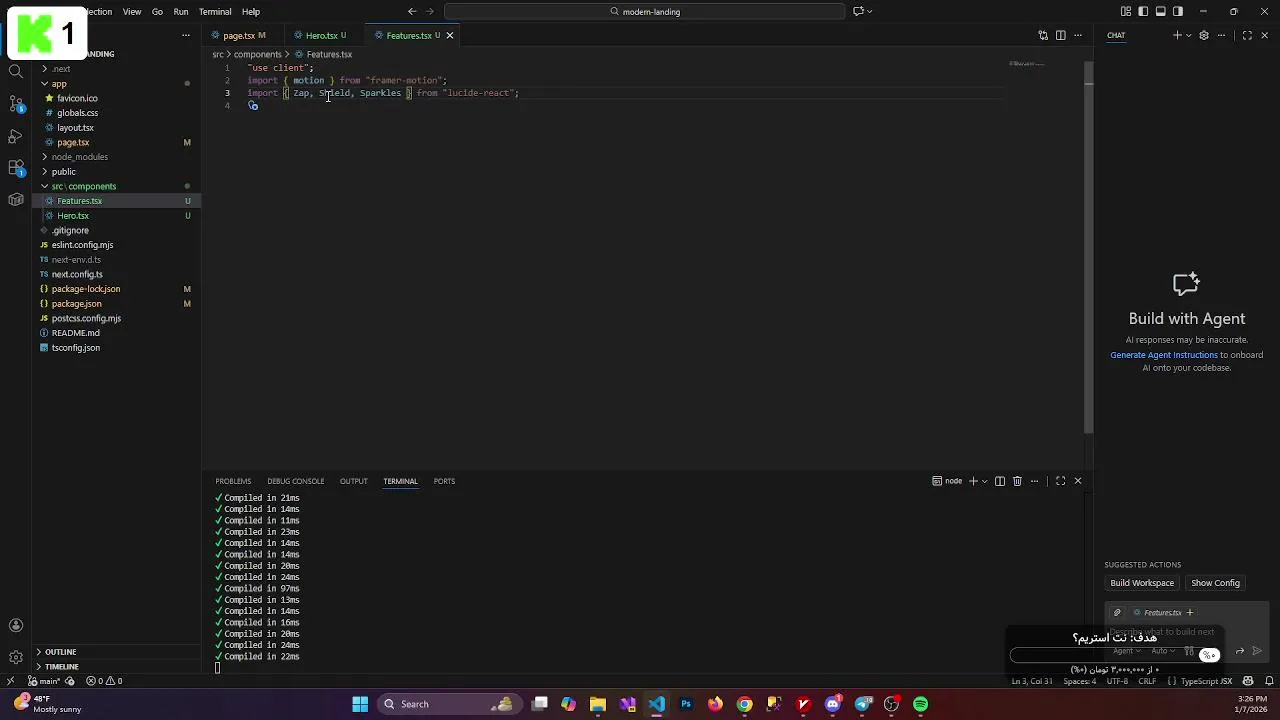The image size is (1280, 720).
Task: Open the Run menu
Action: pos(181,12)
